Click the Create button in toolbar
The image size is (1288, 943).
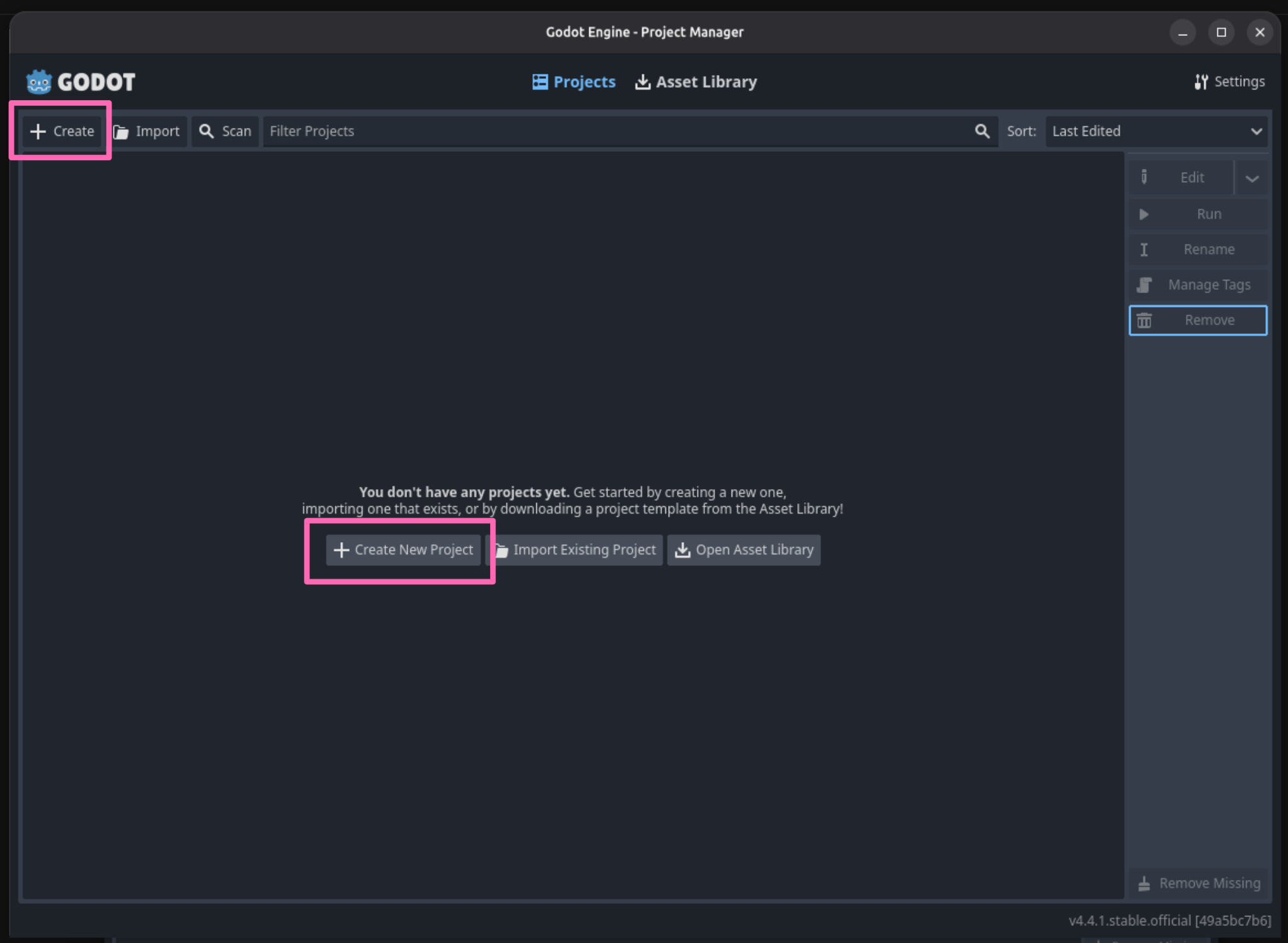[x=62, y=131]
